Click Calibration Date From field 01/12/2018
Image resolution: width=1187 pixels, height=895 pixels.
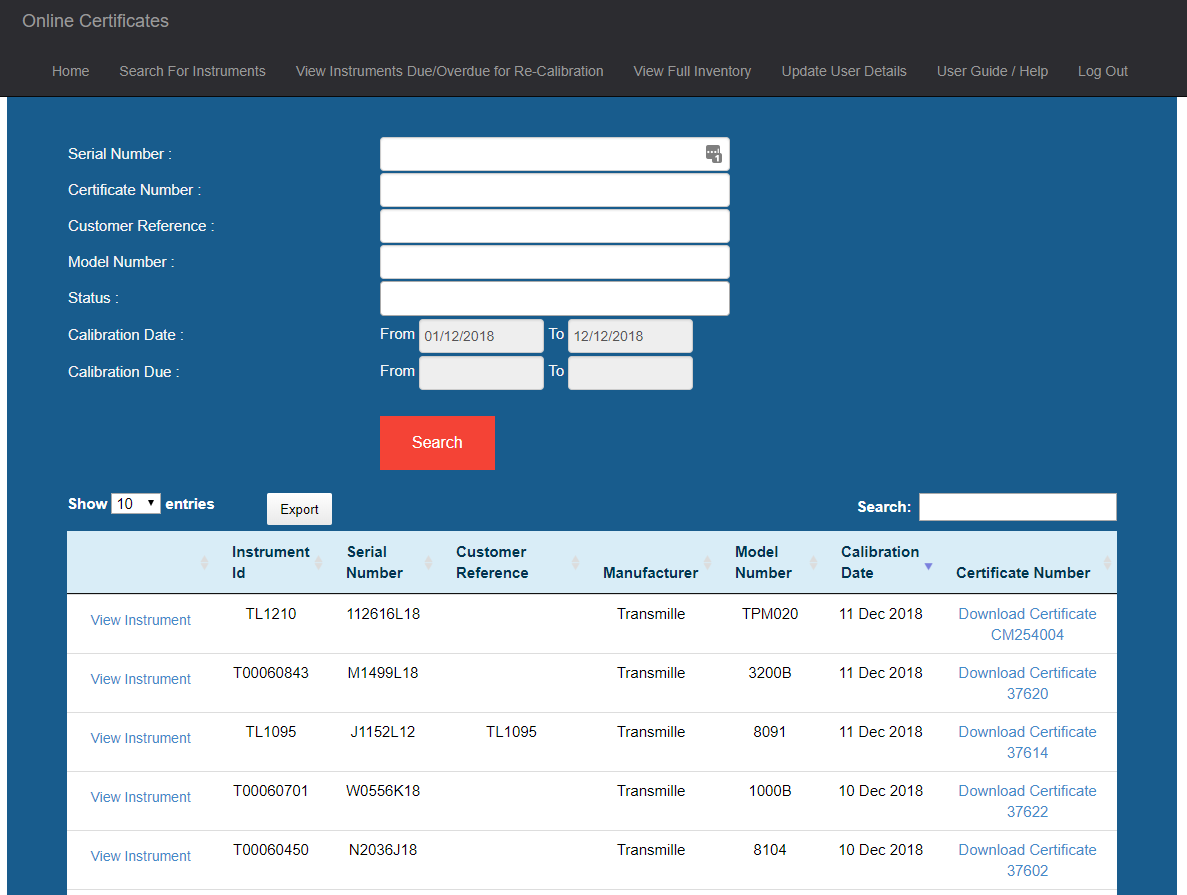pos(481,336)
